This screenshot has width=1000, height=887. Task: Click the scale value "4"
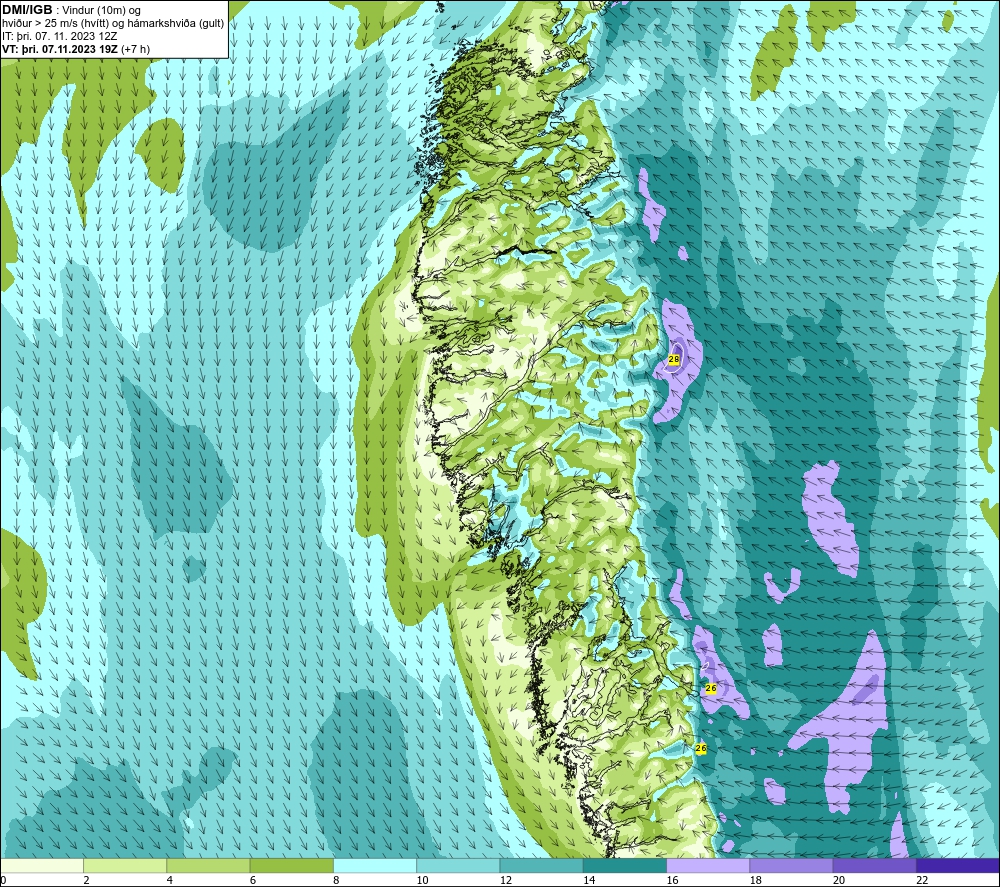tap(170, 880)
